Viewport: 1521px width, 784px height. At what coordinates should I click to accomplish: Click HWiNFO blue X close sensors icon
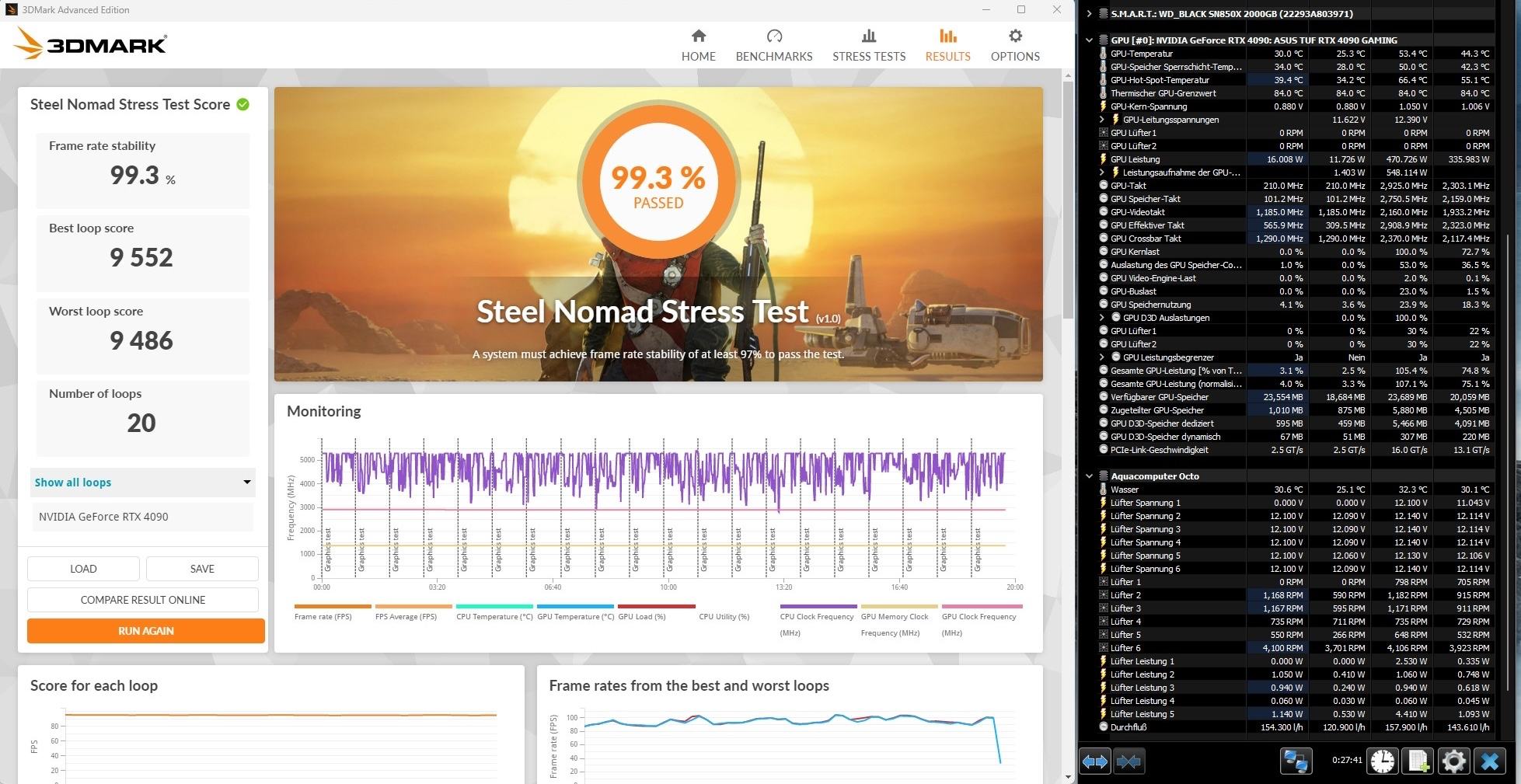click(1490, 761)
